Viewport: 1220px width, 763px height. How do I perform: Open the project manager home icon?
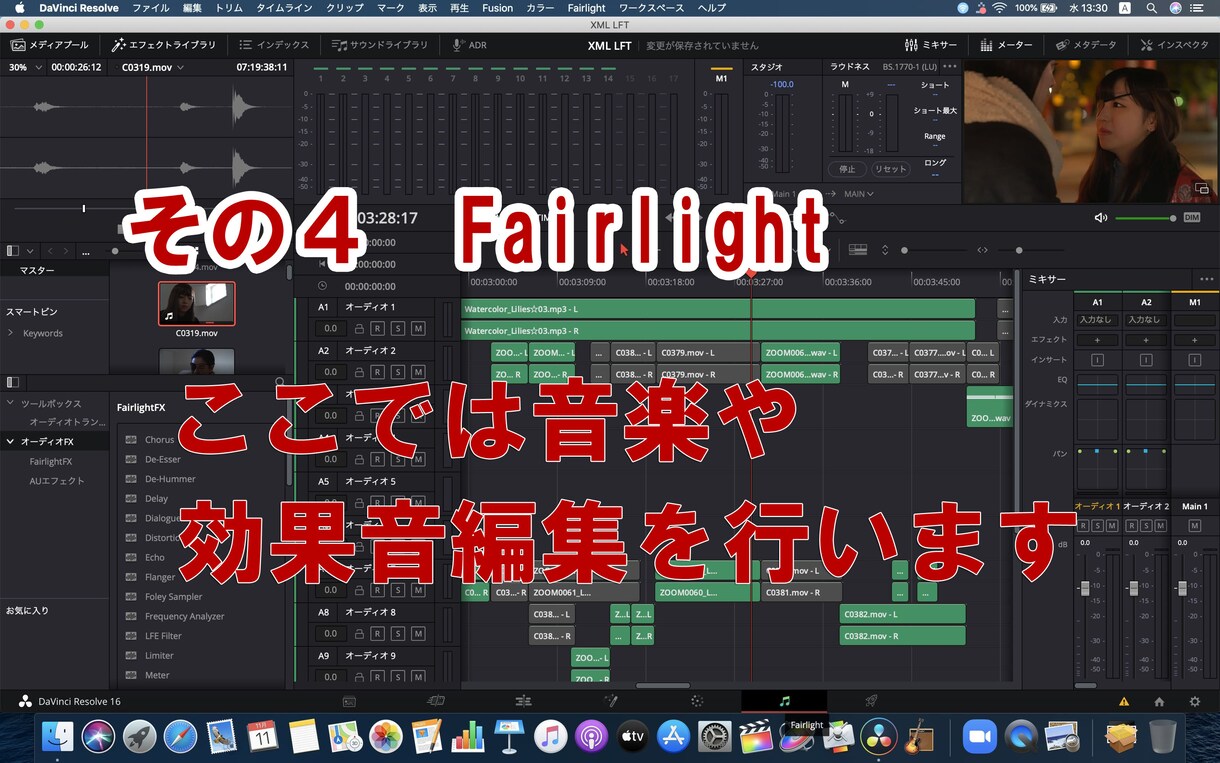[1159, 702]
